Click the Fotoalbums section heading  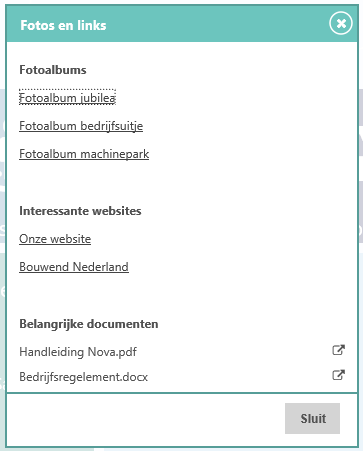pyautogui.click(x=53, y=70)
